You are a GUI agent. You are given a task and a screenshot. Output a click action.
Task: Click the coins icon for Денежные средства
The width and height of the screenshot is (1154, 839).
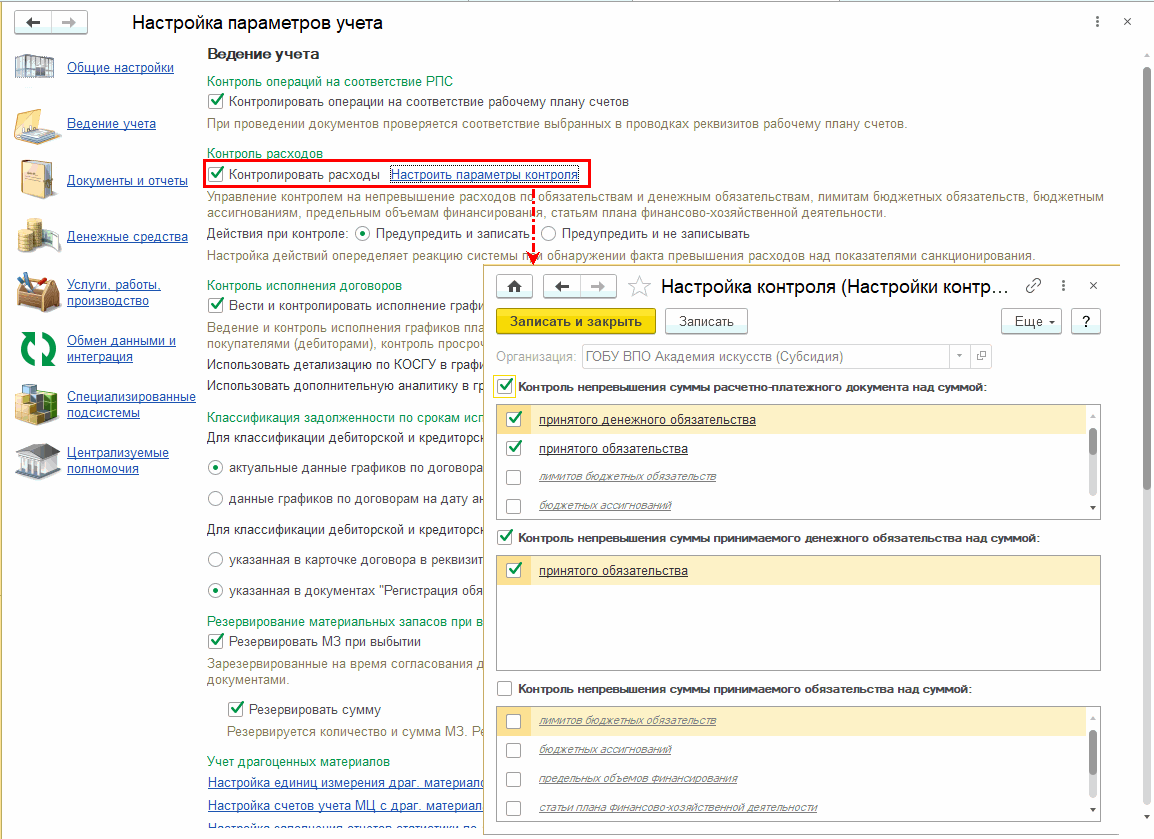(36, 236)
